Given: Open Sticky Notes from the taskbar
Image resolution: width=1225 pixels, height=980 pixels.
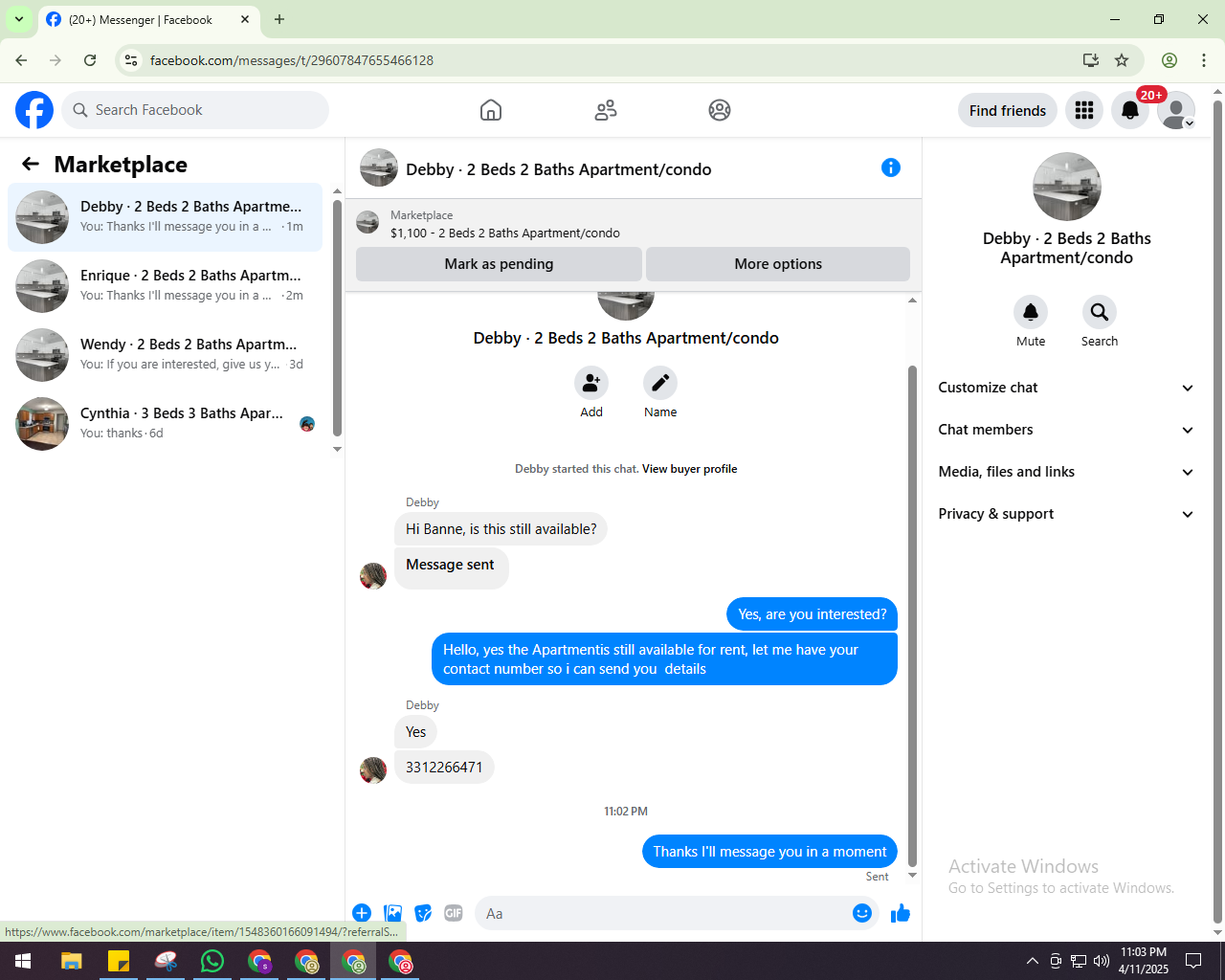Looking at the screenshot, I should (x=119, y=961).
